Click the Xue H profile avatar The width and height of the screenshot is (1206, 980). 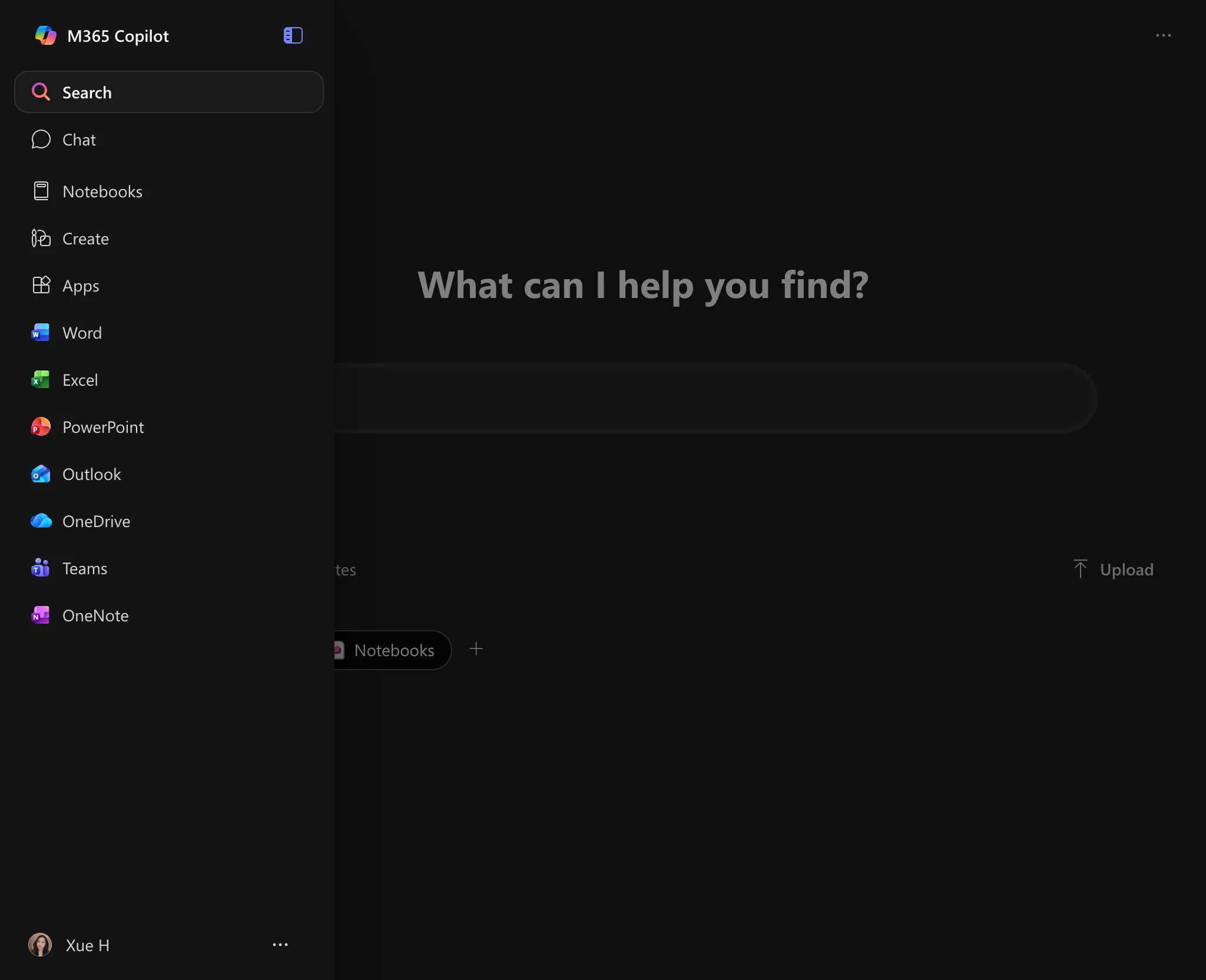(x=40, y=945)
